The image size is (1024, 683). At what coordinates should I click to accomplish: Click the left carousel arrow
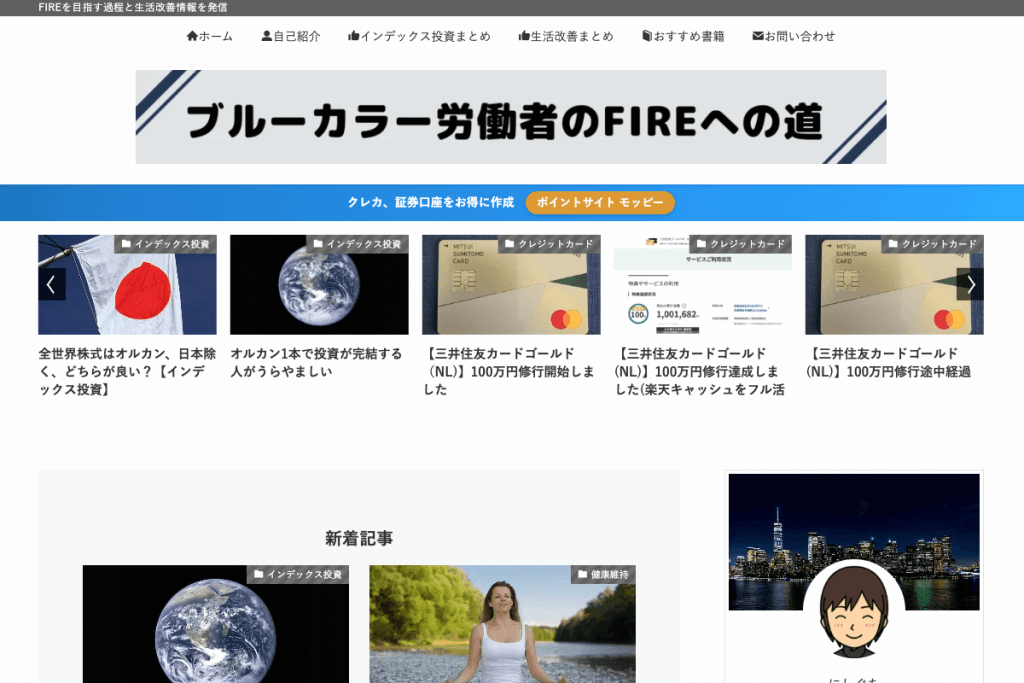click(x=51, y=284)
